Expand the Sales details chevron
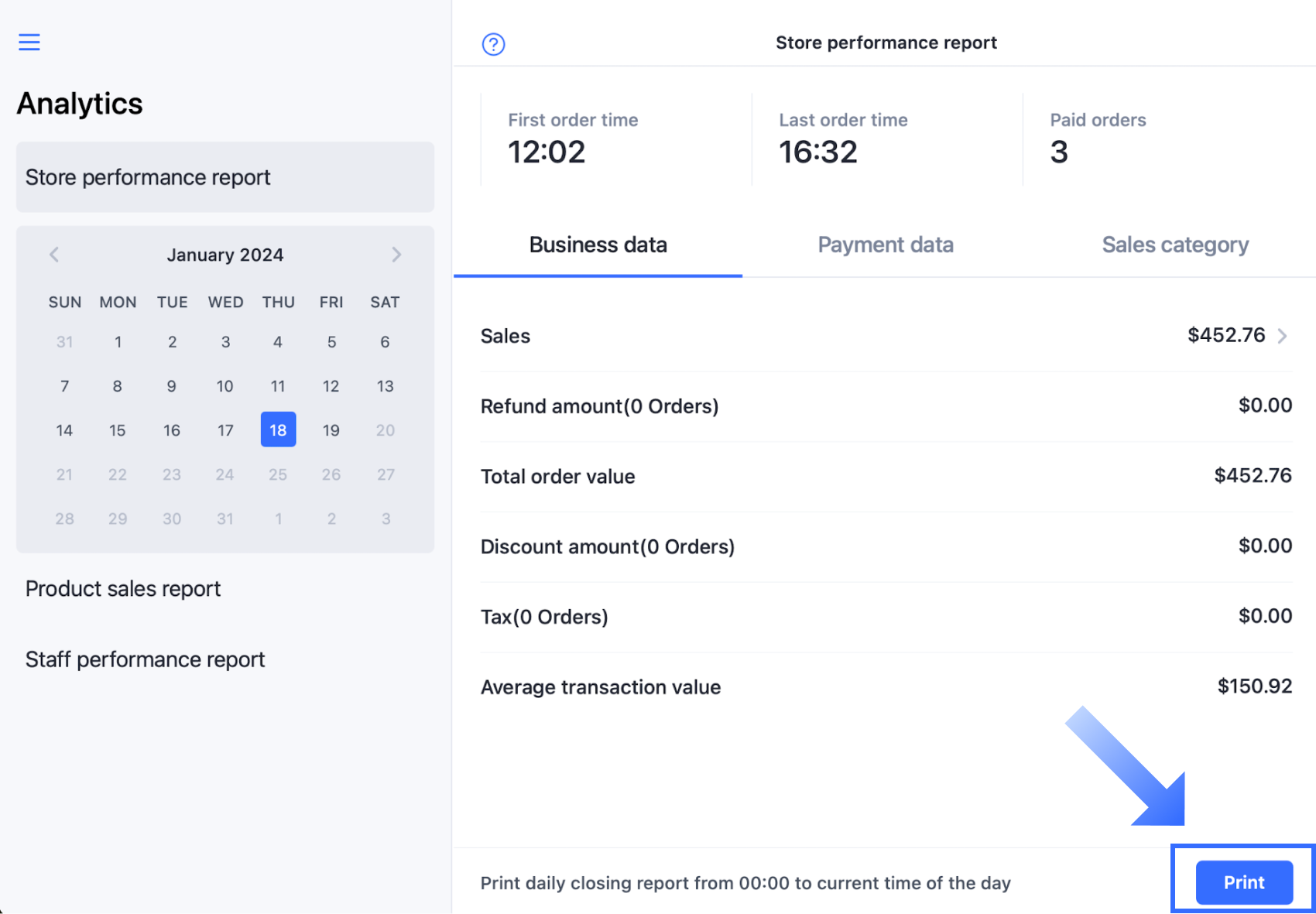 pos(1283,336)
